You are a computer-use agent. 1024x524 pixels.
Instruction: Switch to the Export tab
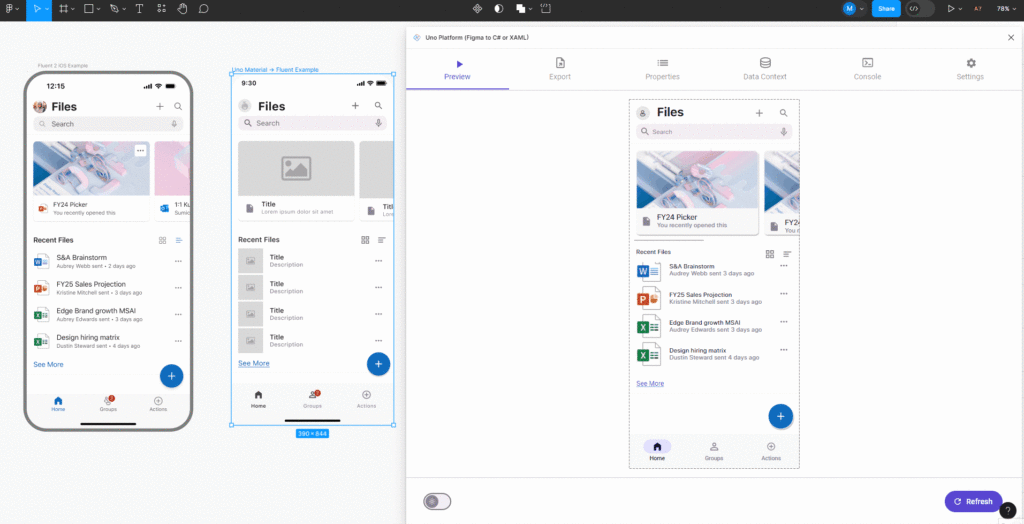tap(560, 68)
